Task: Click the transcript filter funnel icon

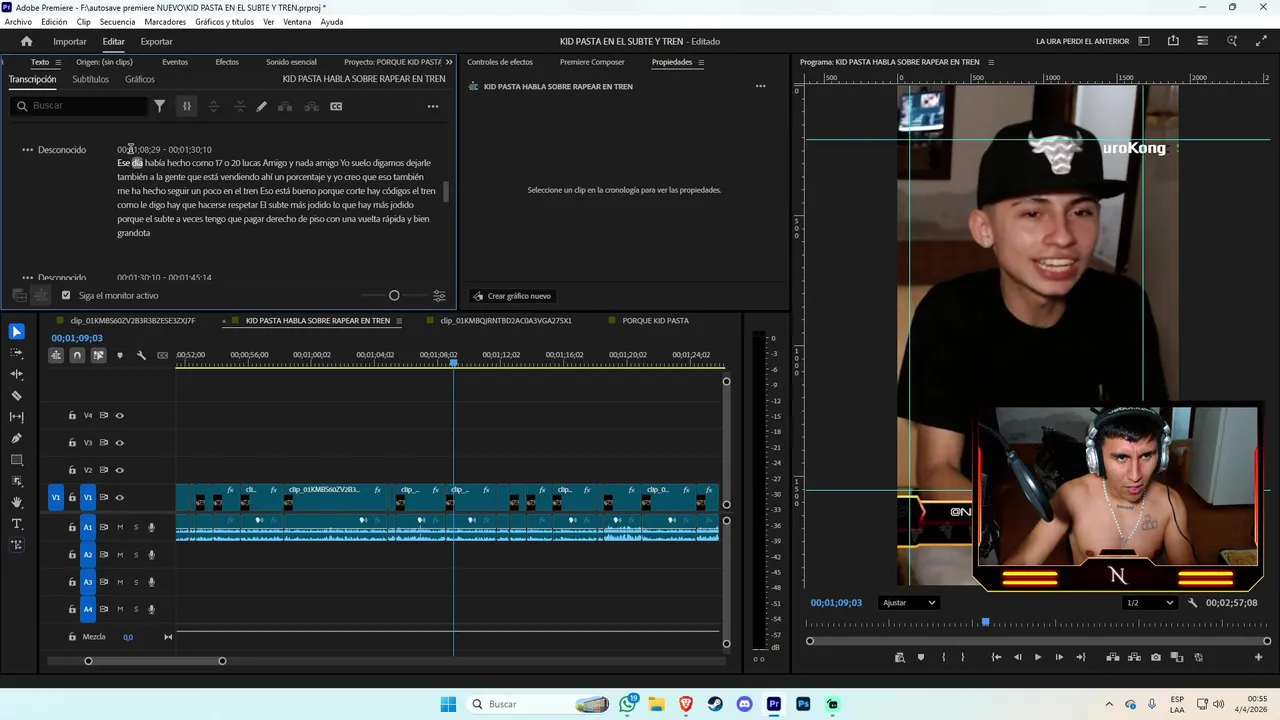Action: [159, 106]
